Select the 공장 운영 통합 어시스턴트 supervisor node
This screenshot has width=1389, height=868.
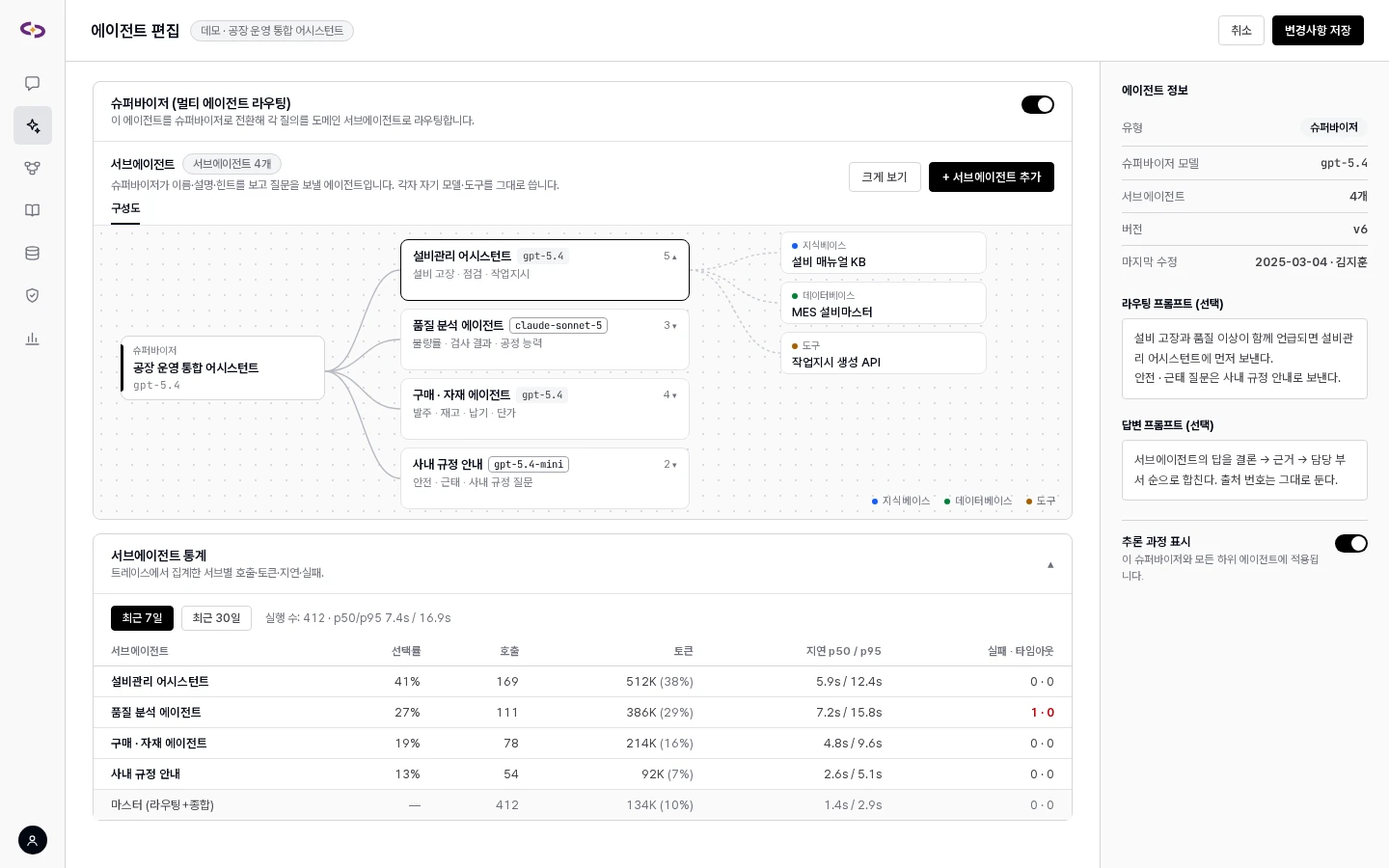pos(222,367)
